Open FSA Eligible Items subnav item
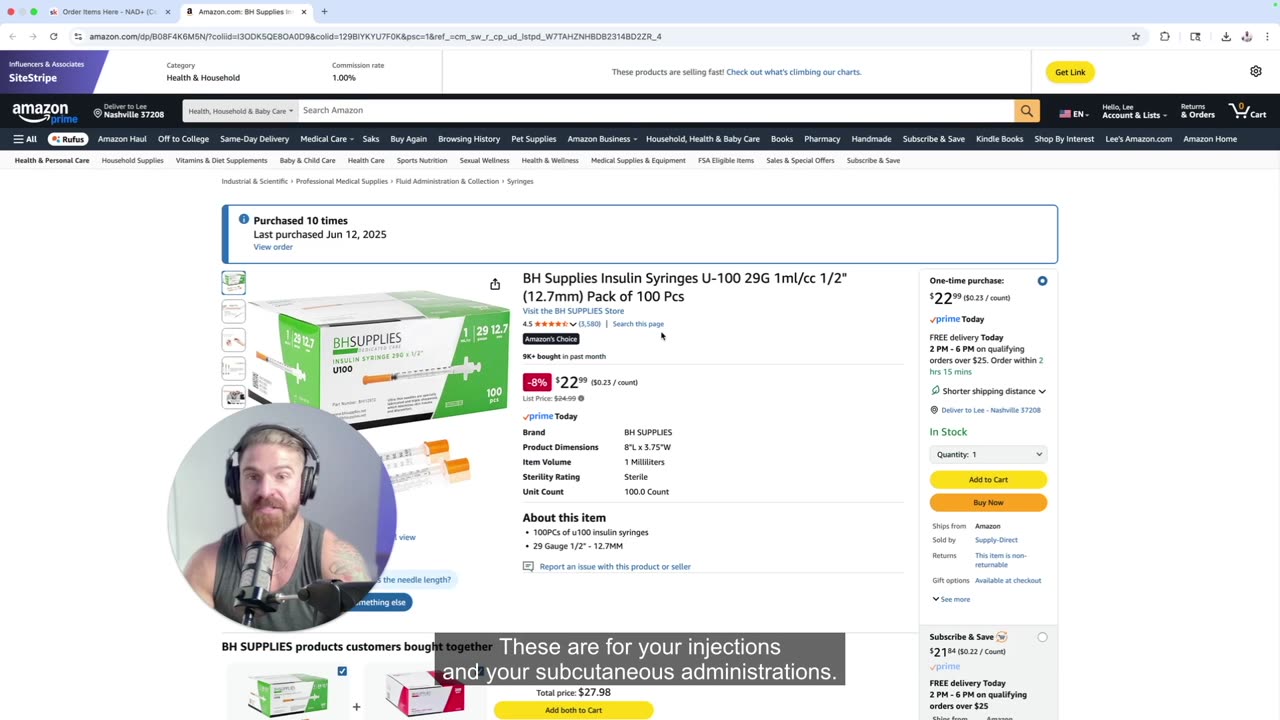1280x720 pixels. click(726, 160)
